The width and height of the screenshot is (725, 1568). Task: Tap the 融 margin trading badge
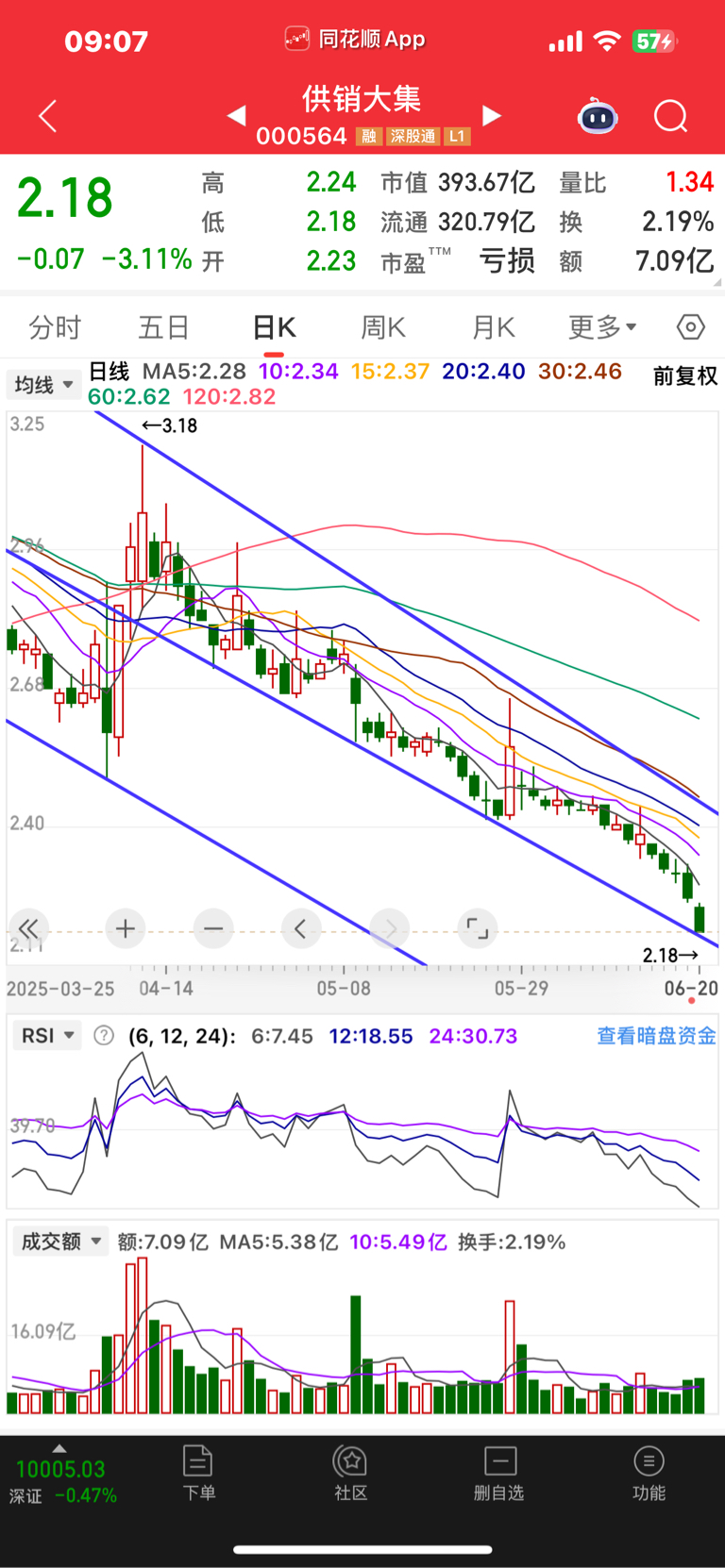pyautogui.click(x=368, y=137)
